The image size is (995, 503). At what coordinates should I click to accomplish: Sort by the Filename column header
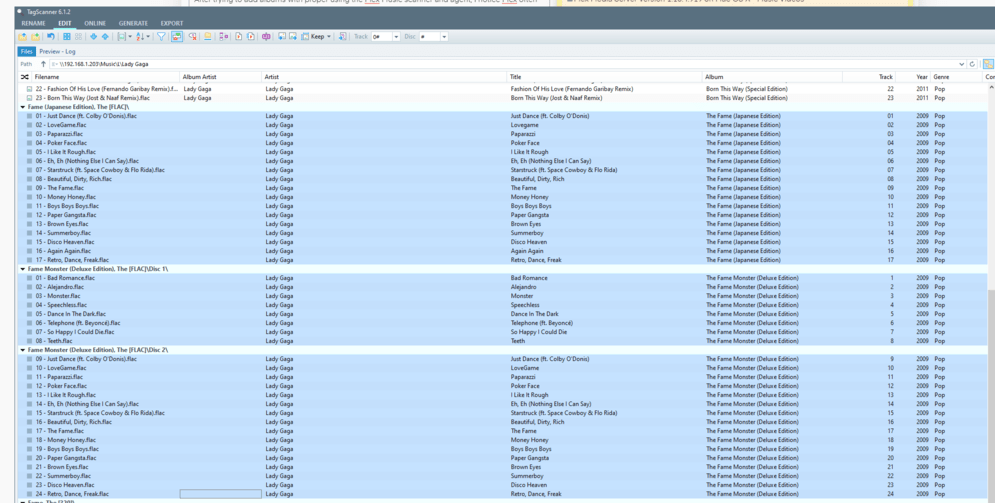[x=105, y=77]
